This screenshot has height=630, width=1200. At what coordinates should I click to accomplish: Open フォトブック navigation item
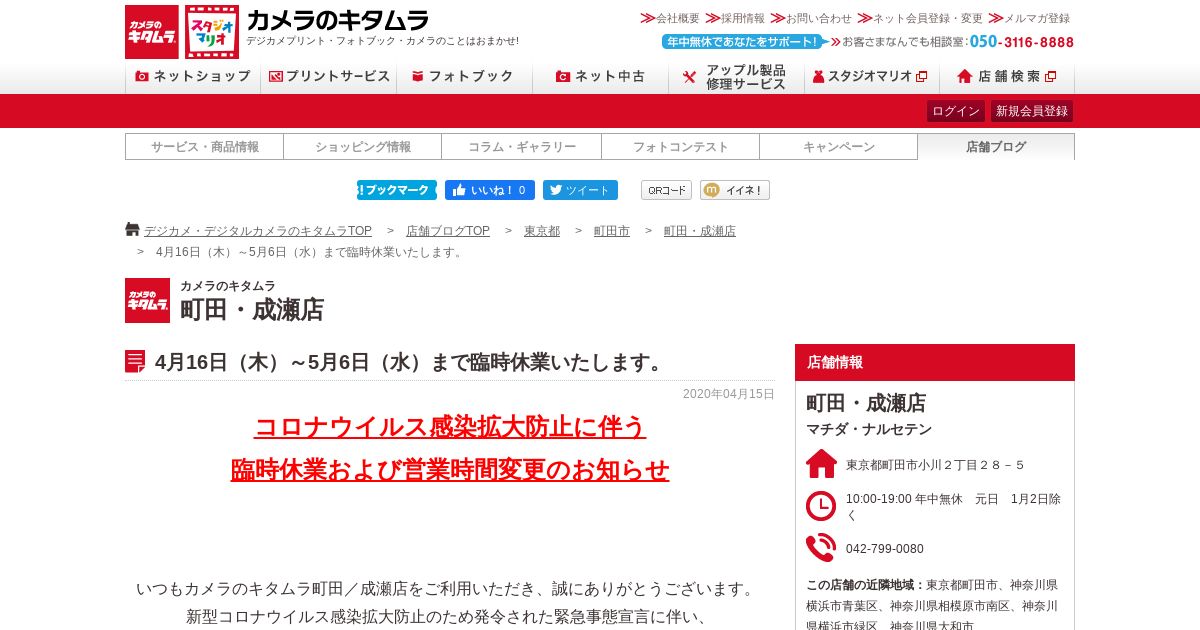click(465, 76)
